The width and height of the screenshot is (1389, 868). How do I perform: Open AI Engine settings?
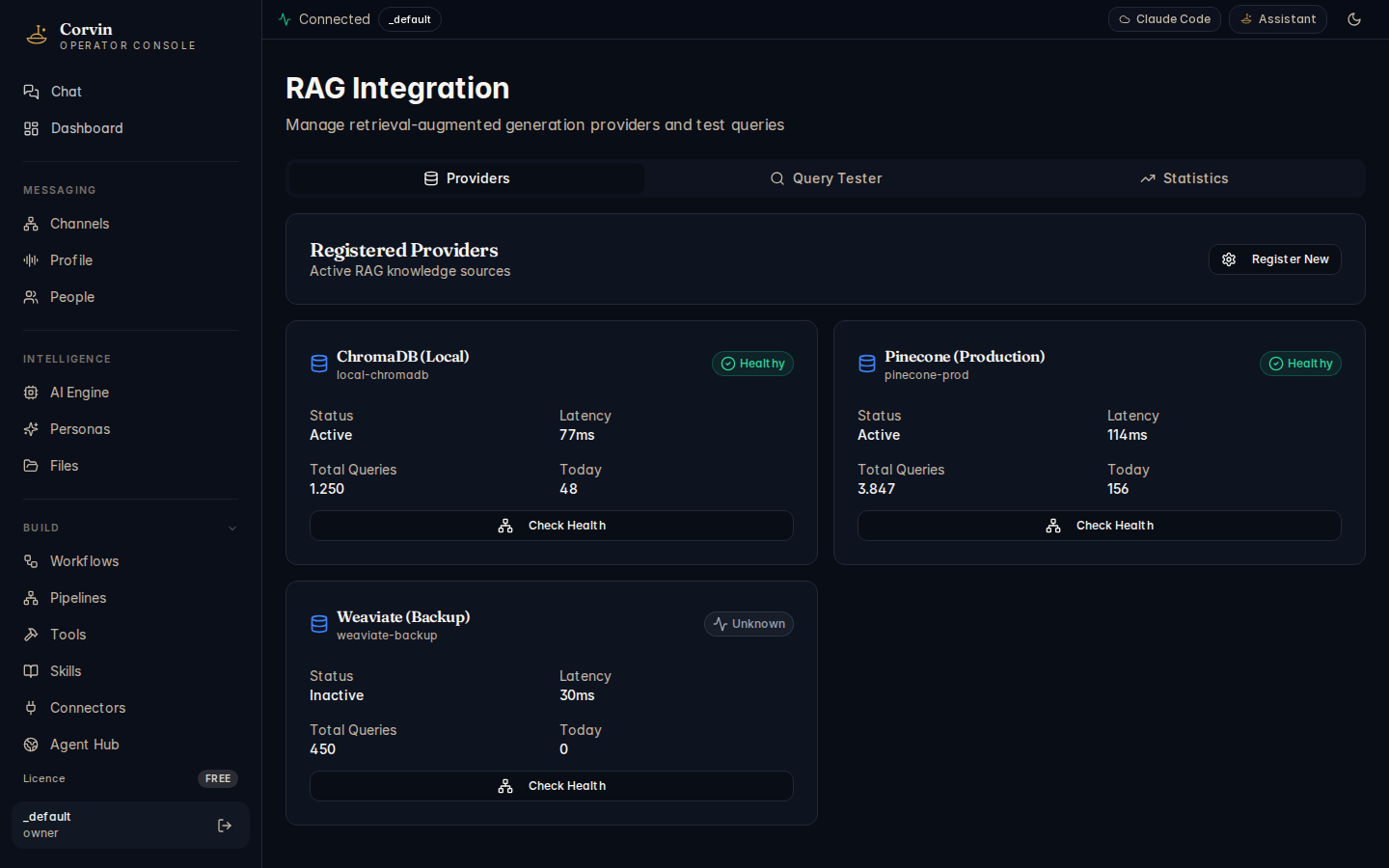pyautogui.click(x=130, y=393)
